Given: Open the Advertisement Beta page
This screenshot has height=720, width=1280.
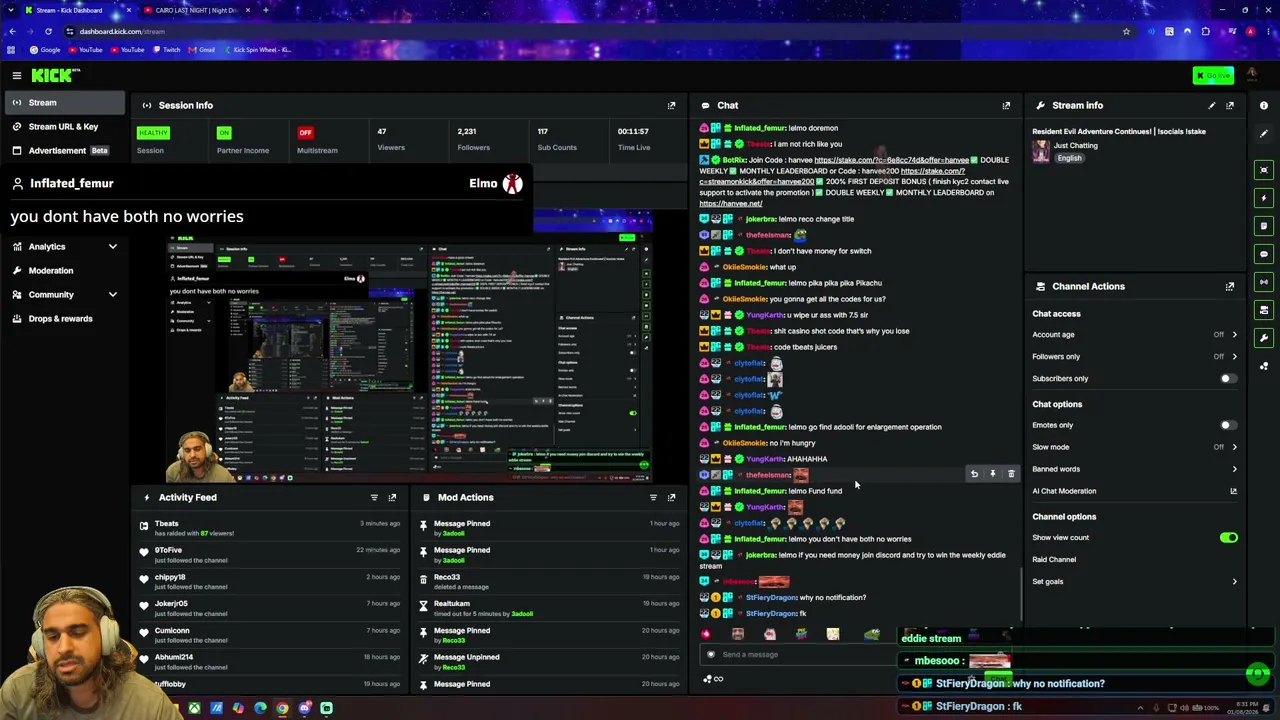Looking at the screenshot, I should (x=65, y=151).
